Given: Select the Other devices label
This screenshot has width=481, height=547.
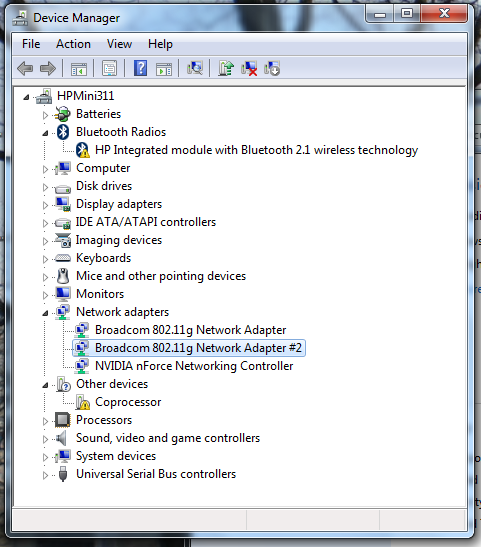Looking at the screenshot, I should coord(112,384).
